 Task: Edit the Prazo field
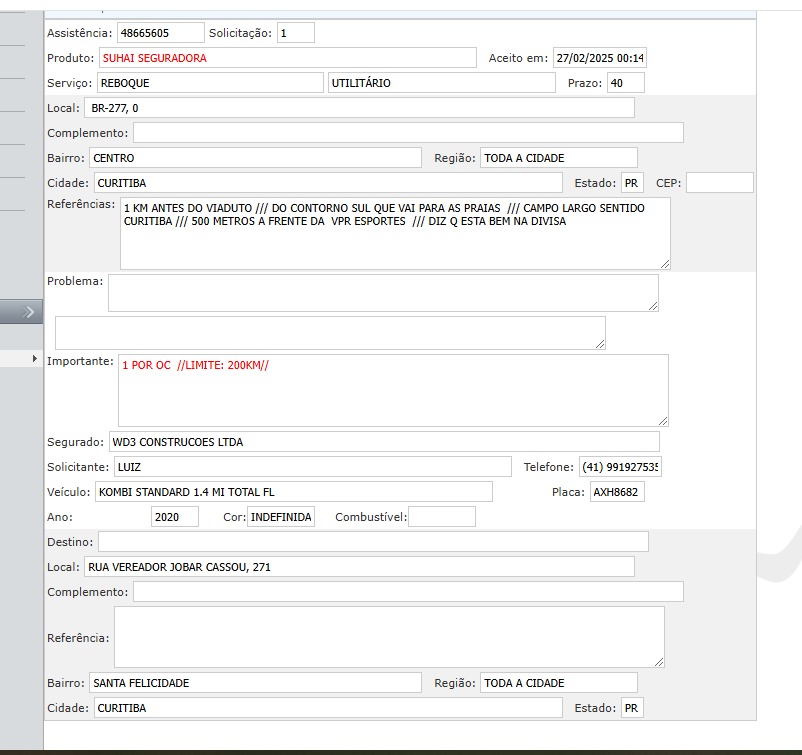(x=625, y=83)
